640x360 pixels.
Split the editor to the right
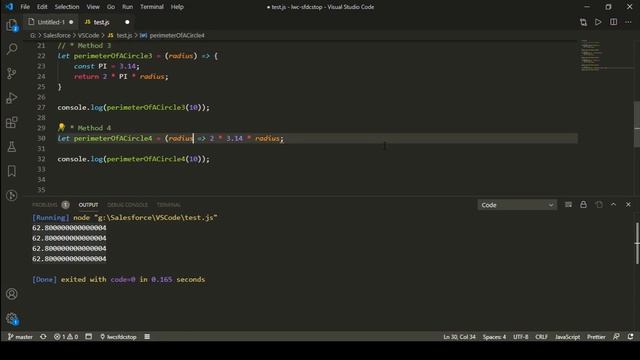[x=613, y=22]
